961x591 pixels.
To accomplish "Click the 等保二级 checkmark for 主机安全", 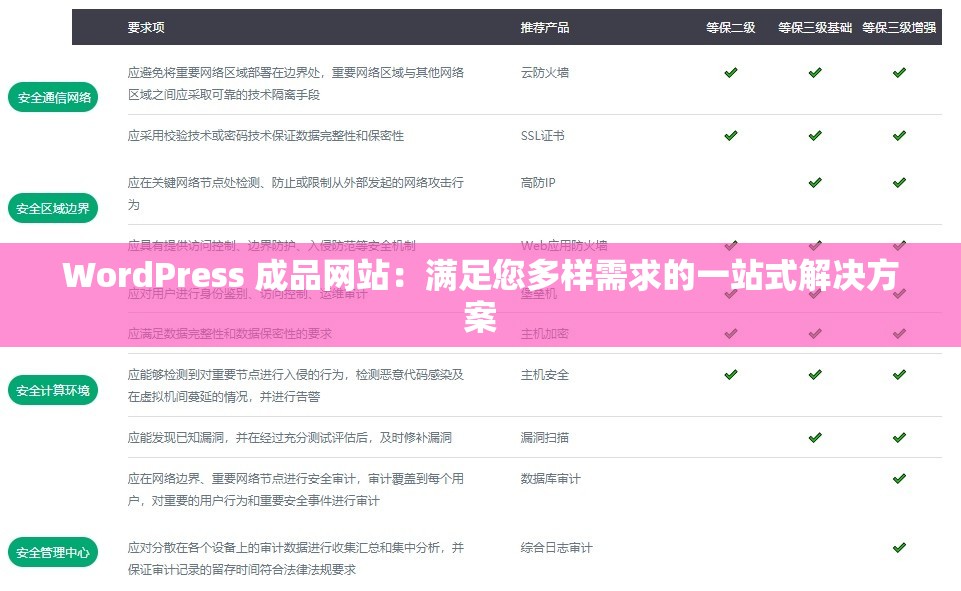I will click(x=730, y=375).
